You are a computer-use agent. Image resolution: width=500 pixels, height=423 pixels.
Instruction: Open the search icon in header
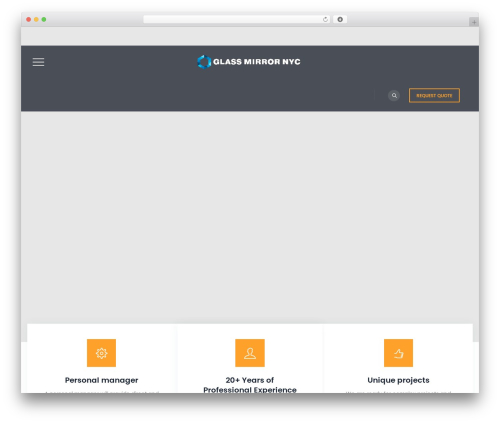coord(394,96)
